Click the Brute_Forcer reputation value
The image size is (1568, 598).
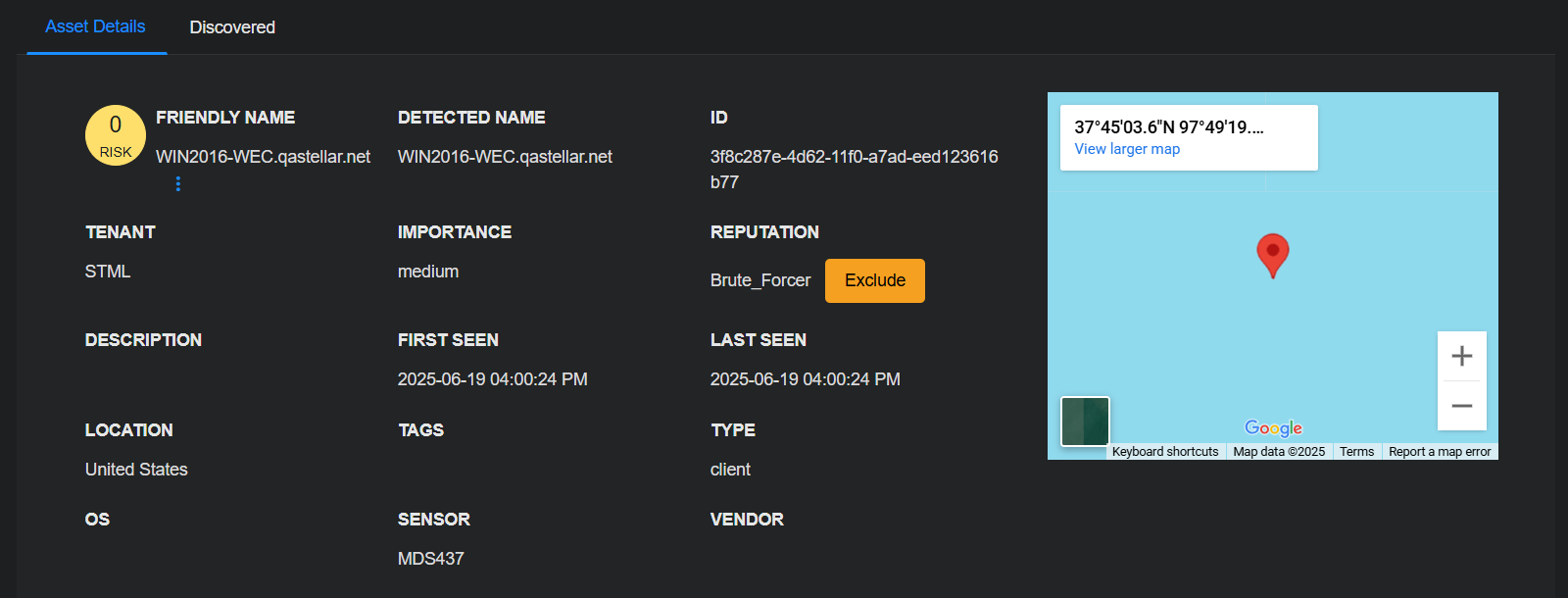[760, 280]
